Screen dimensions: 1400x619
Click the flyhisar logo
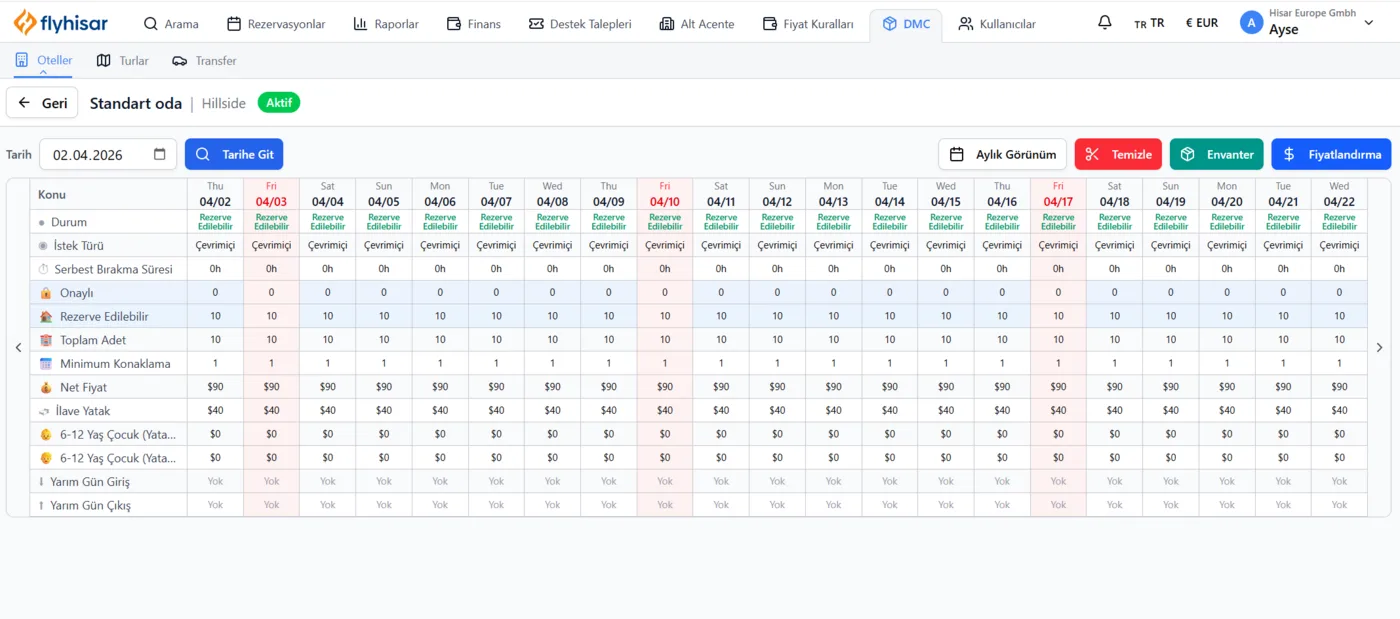coord(62,23)
